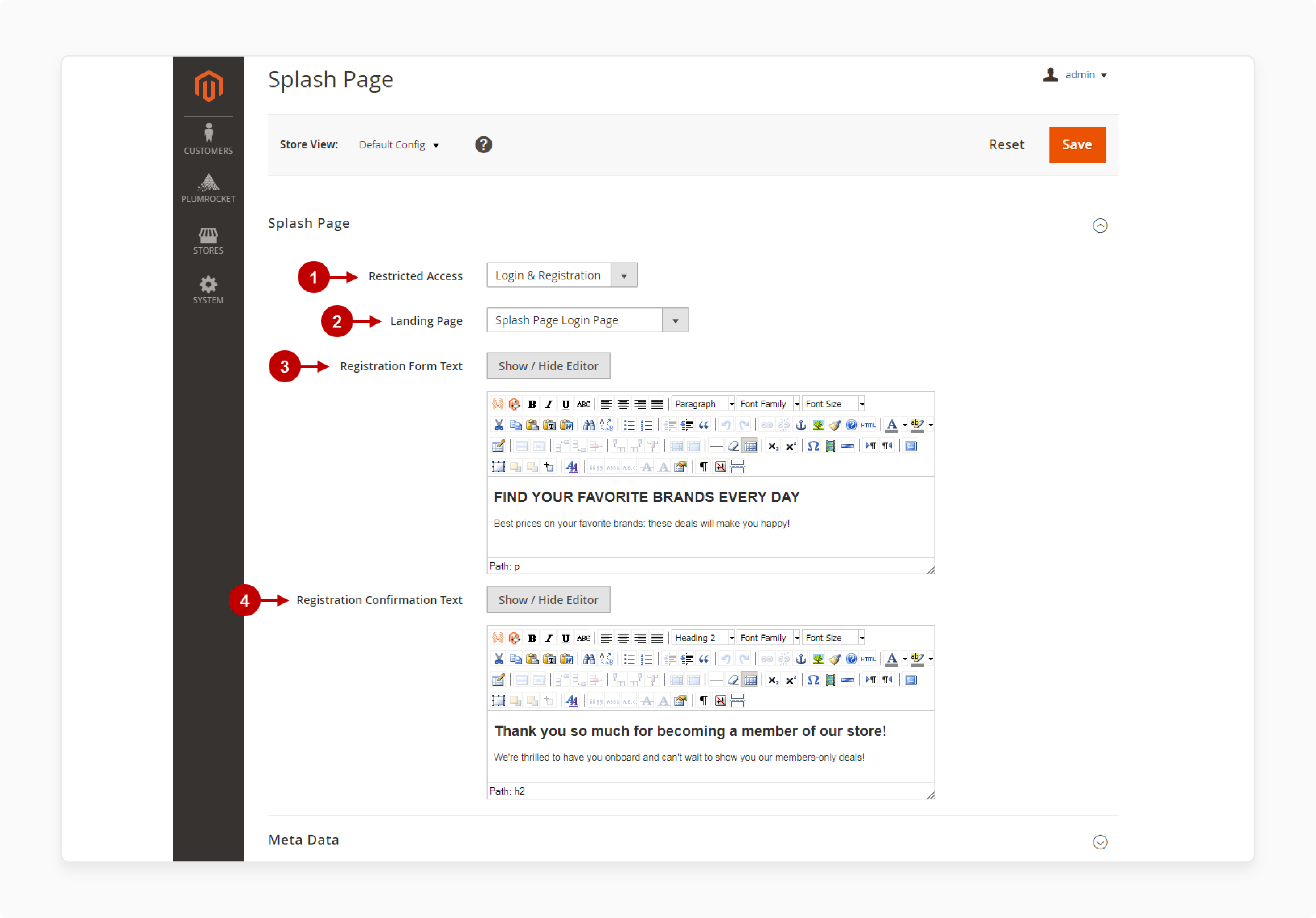Toggle bold in Registration Form Text editor
This screenshot has height=918, width=1316.
(x=532, y=404)
